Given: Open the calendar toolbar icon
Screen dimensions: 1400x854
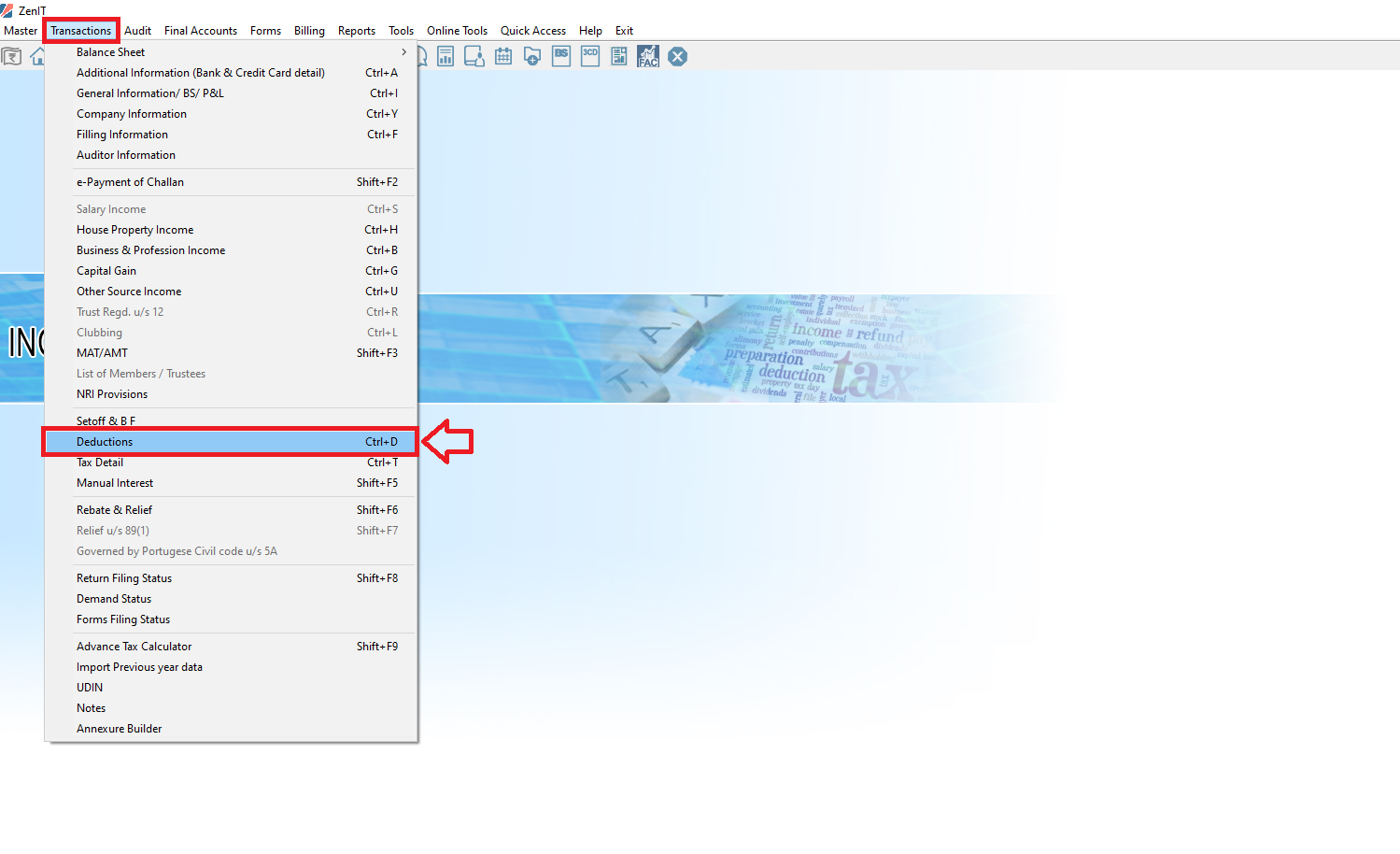Looking at the screenshot, I should [x=503, y=57].
